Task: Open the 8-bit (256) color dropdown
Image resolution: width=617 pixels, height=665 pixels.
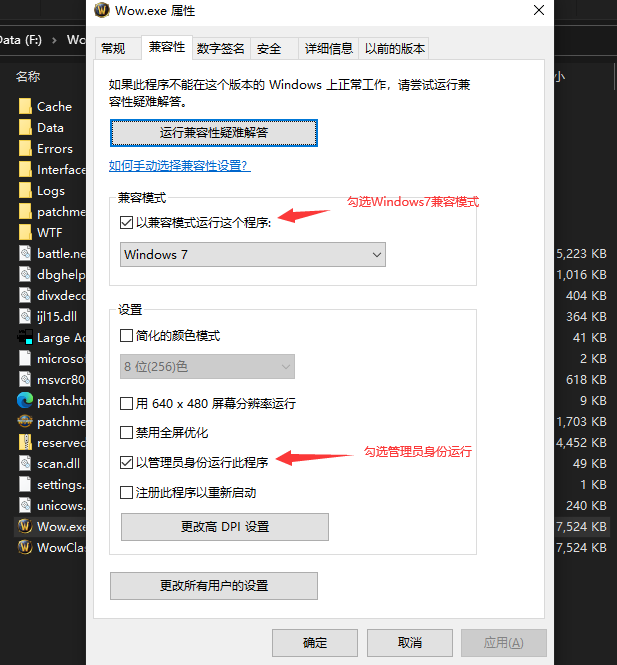Action: pyautogui.click(x=207, y=366)
